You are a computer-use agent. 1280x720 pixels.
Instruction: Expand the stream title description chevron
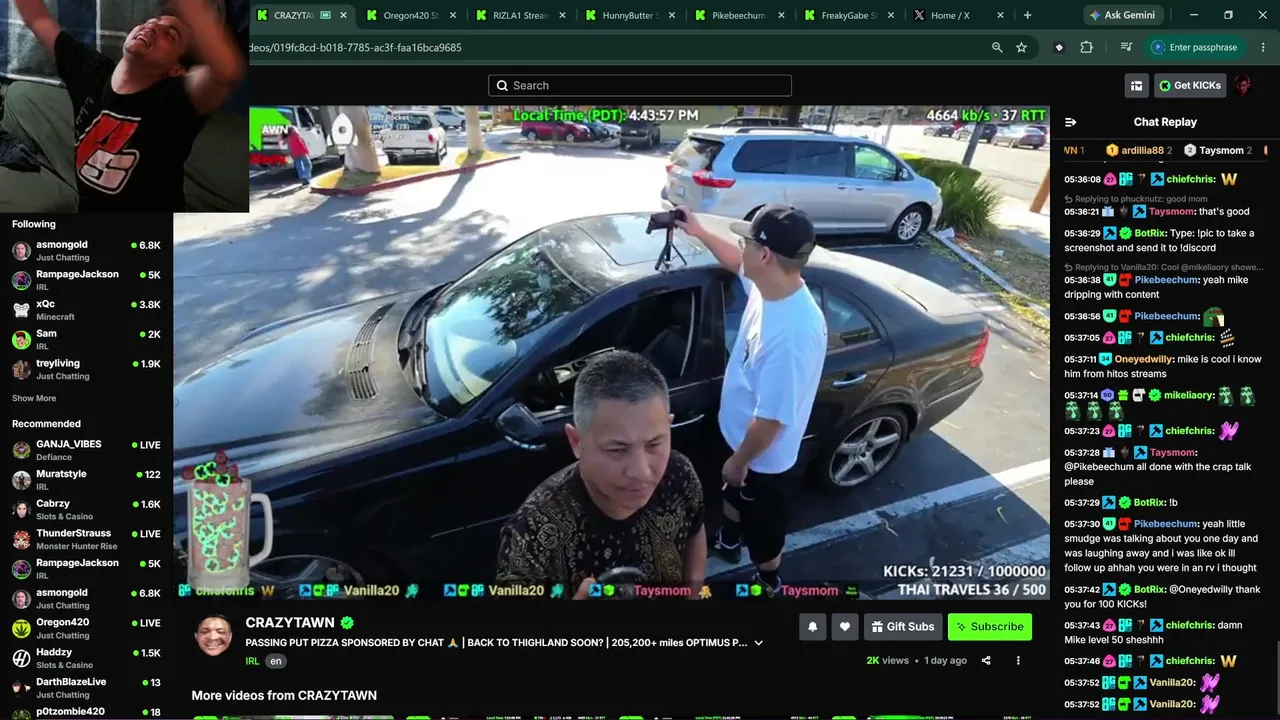click(759, 643)
